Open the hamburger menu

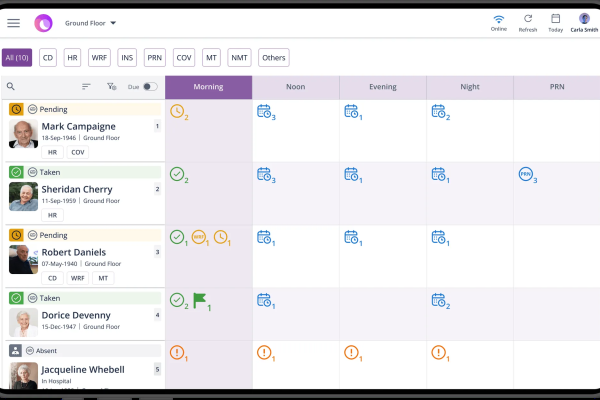(13, 22)
